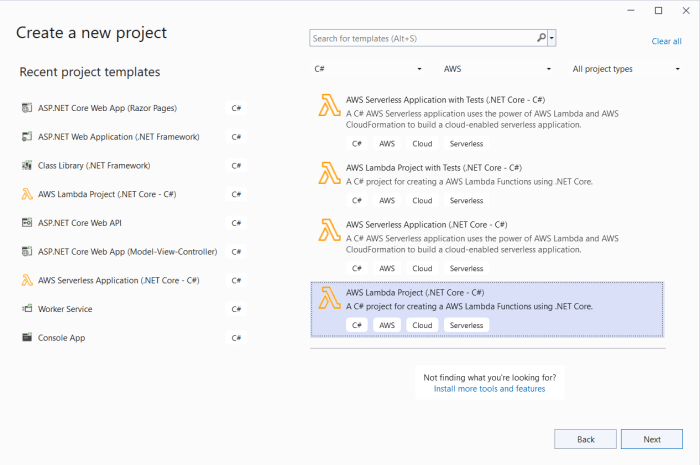Click the Cloud tag under AWS Serverless Application (.NET Core - C#)

(x=422, y=268)
